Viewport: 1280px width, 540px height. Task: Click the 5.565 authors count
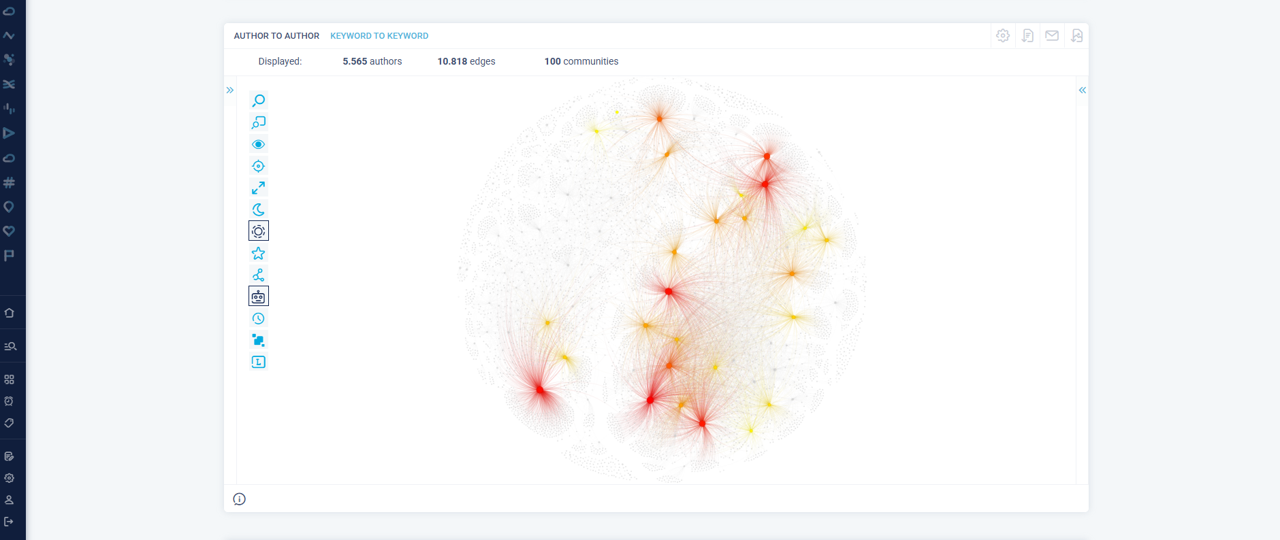[x=372, y=62]
